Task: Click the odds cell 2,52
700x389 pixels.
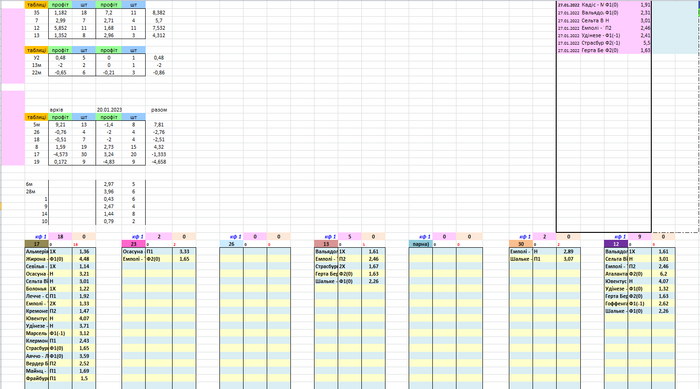Action: pos(84,364)
